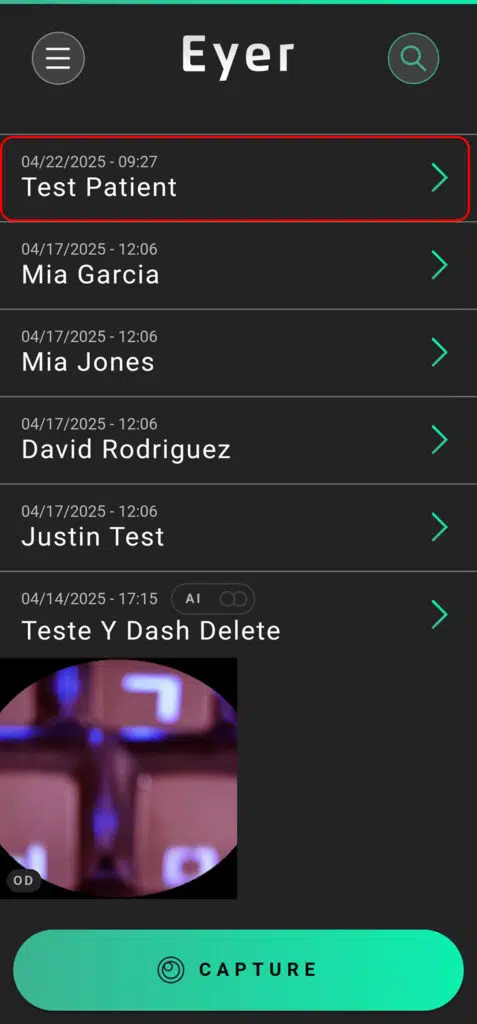Open Mia Garcia via chevron arrow
The width and height of the screenshot is (477, 1024).
[440, 265]
